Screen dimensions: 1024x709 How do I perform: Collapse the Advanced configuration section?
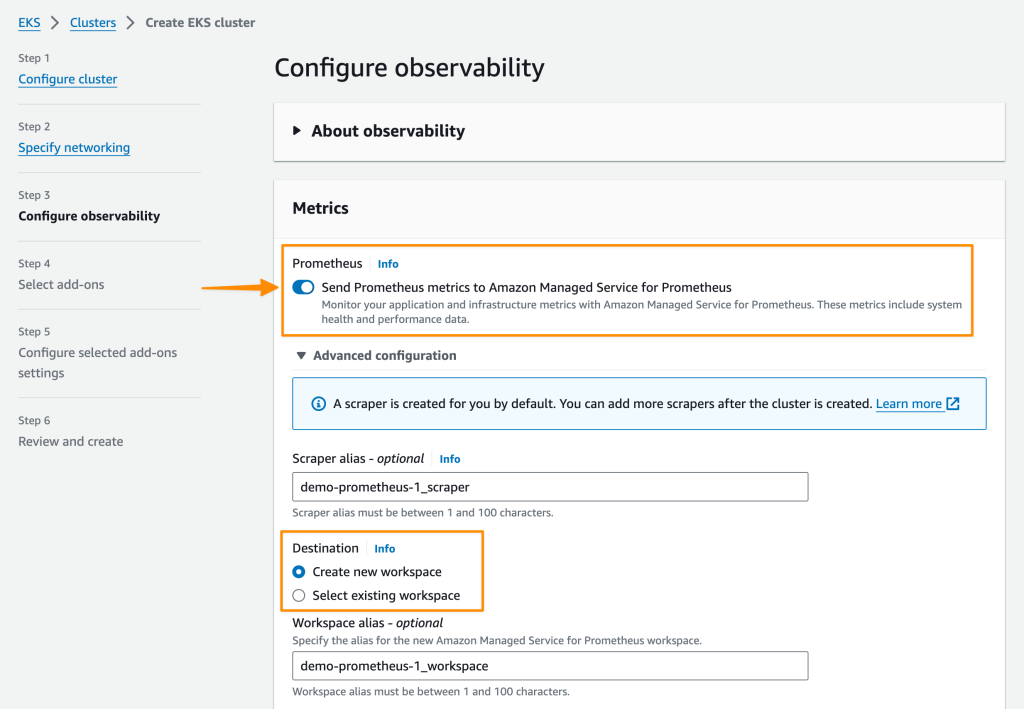coord(301,356)
